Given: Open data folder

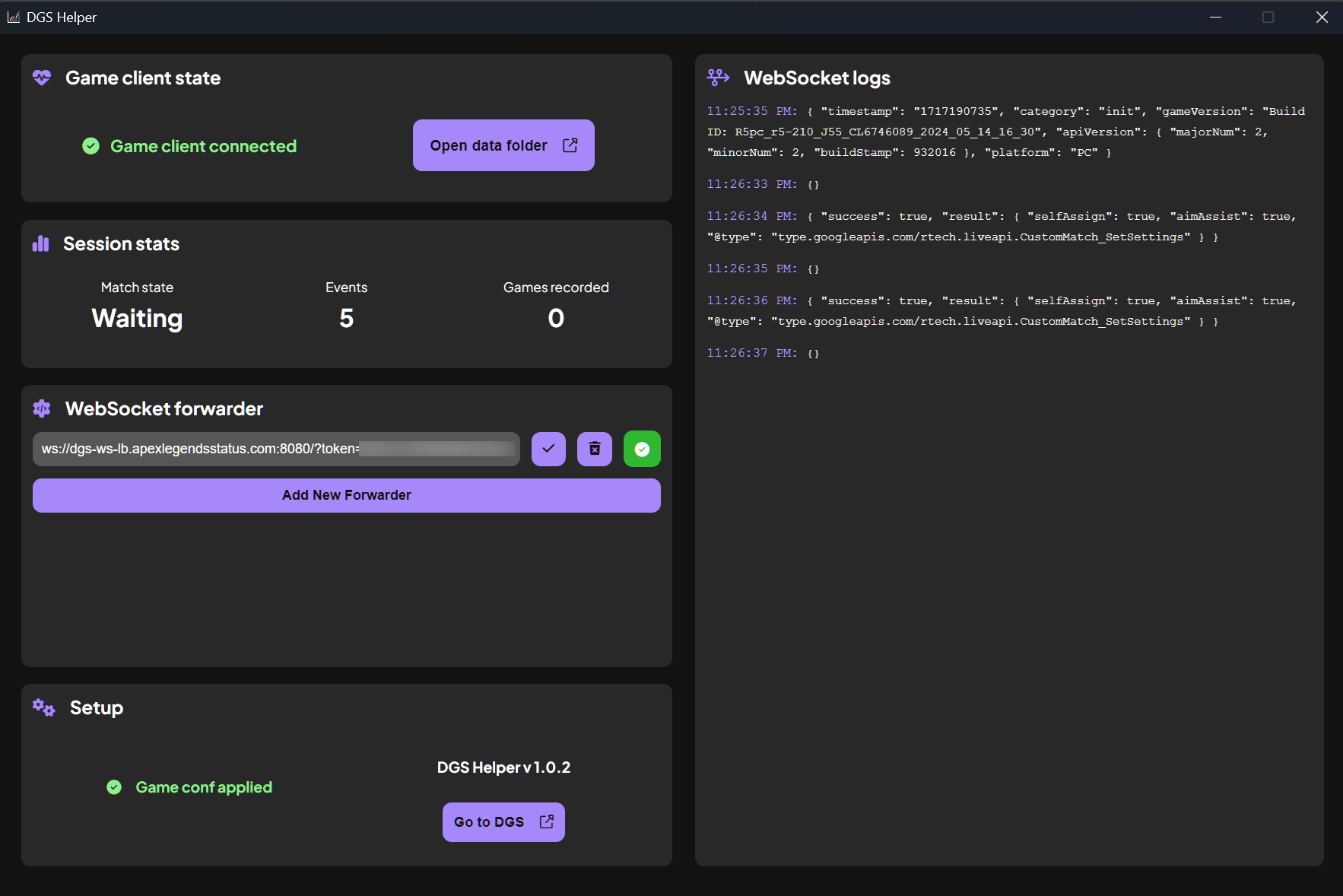Looking at the screenshot, I should tap(503, 145).
